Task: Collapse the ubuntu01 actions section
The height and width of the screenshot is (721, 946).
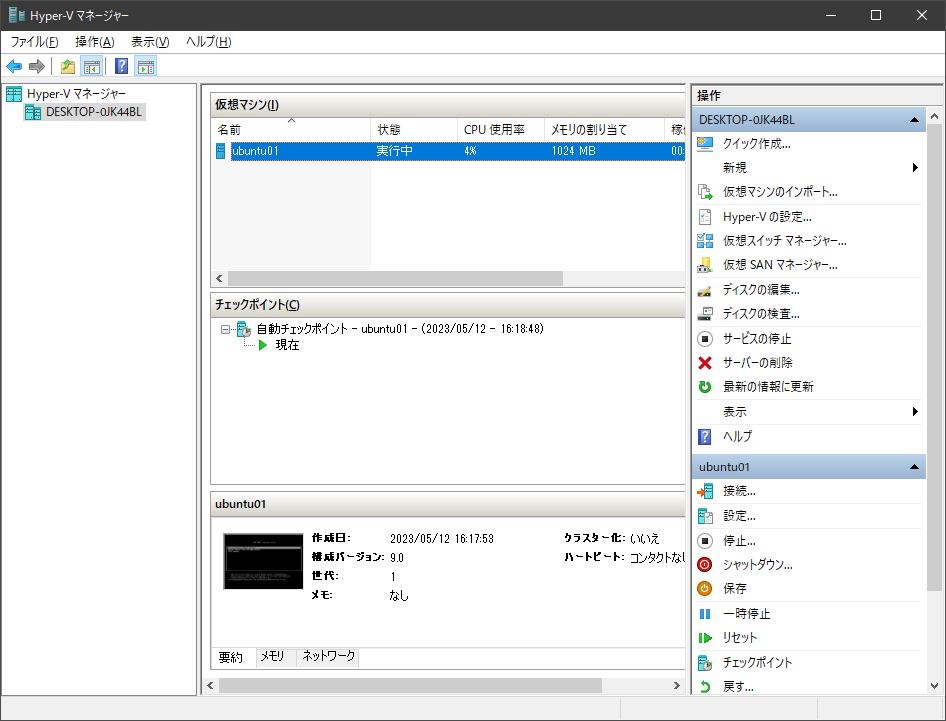Action: 914,466
